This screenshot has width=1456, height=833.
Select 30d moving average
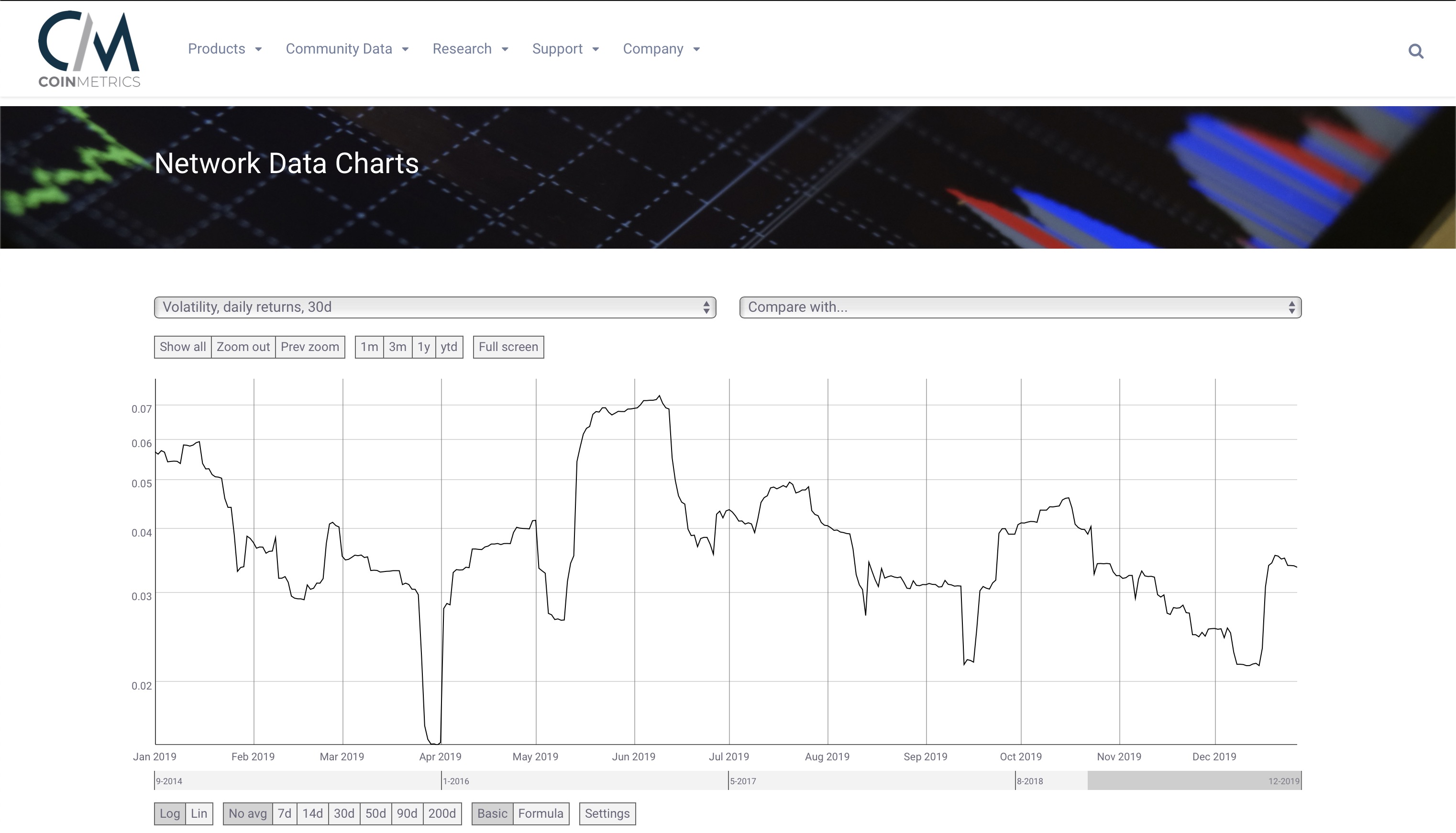point(344,813)
